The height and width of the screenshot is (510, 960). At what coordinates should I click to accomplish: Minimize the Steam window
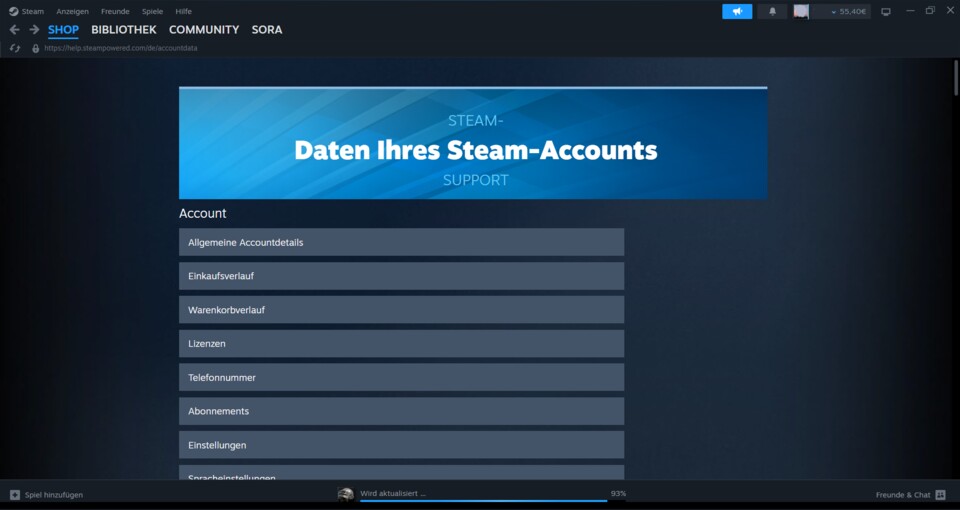910,10
